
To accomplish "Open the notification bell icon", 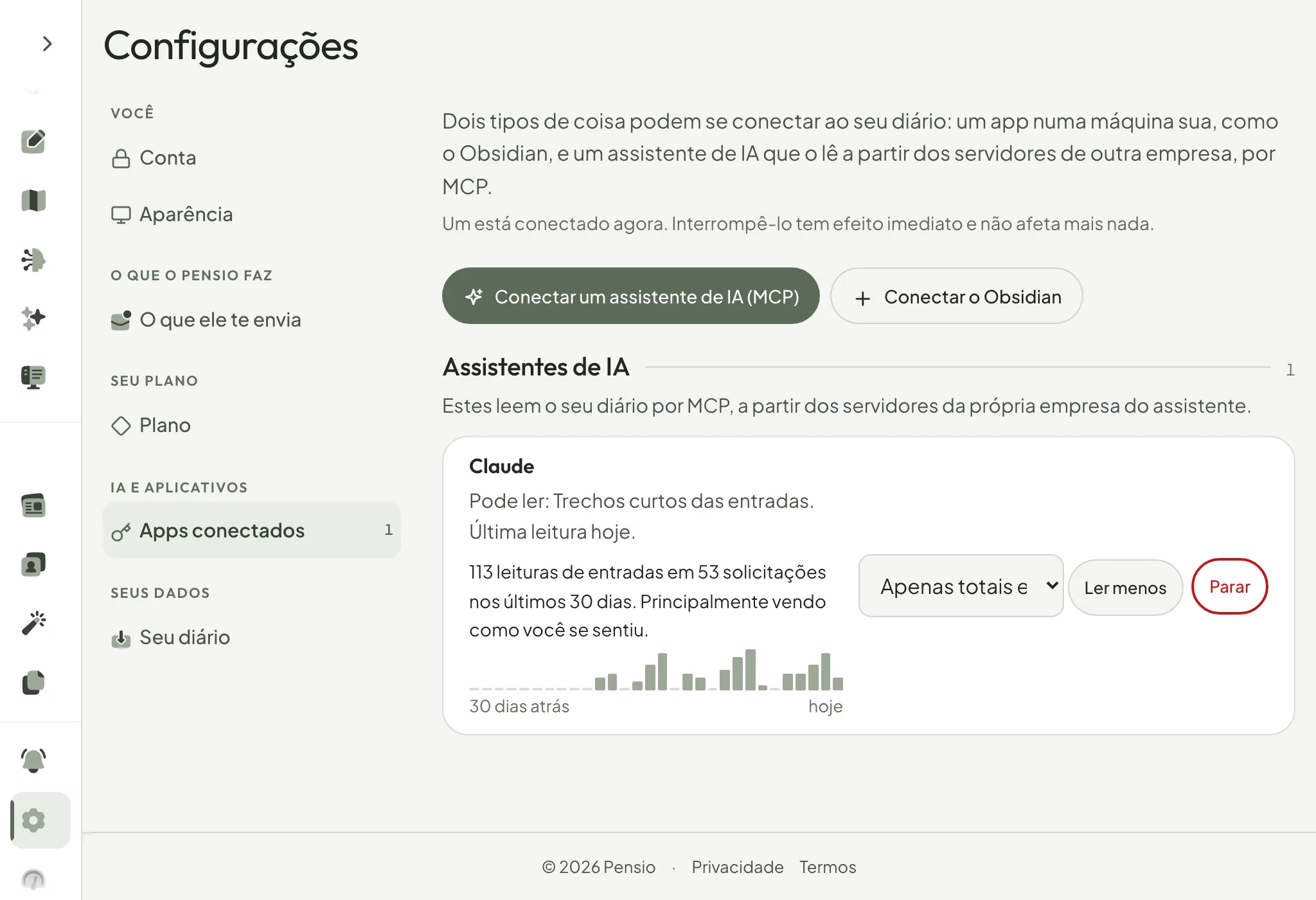I will (33, 760).
